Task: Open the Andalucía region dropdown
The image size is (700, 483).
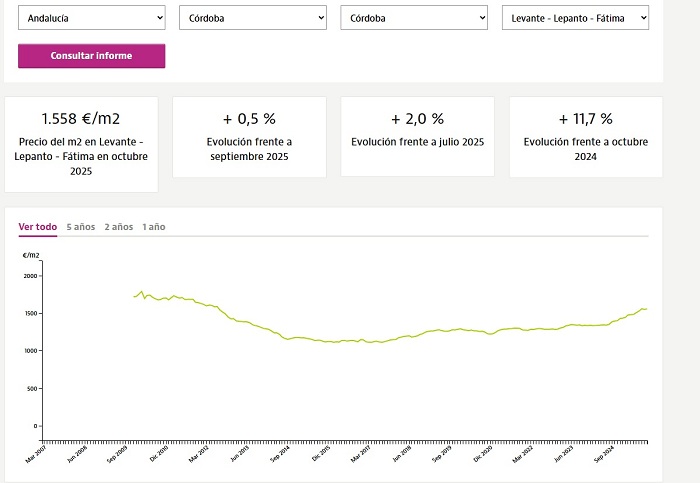Action: (91, 18)
